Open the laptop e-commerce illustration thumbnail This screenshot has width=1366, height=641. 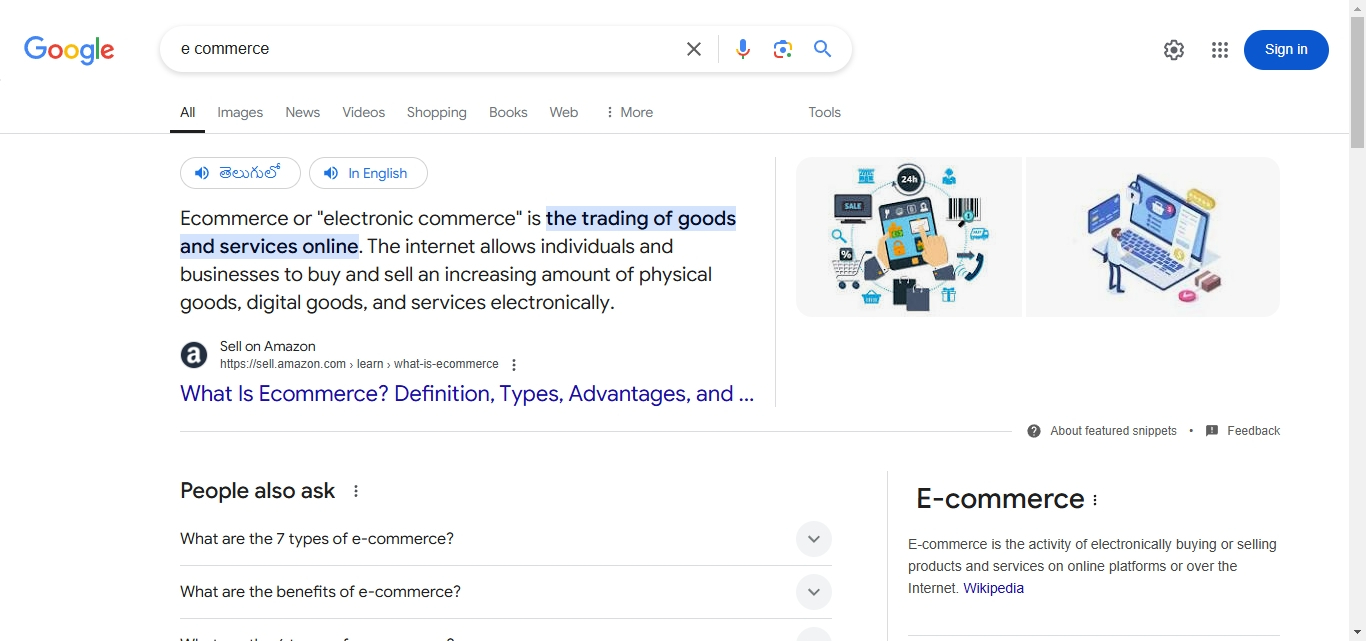pyautogui.click(x=1153, y=237)
